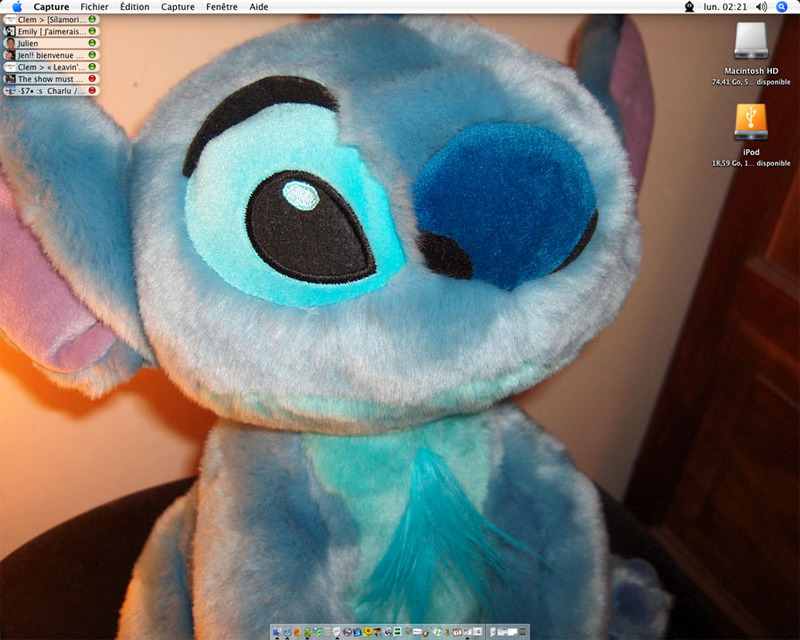Launch GarageBand guitar icon in the Dock
The image size is (800, 640).
[426, 632]
